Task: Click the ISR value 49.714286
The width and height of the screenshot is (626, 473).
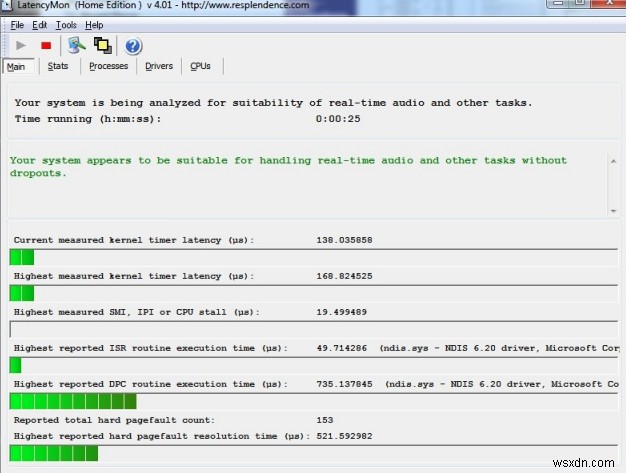Action: point(341,348)
